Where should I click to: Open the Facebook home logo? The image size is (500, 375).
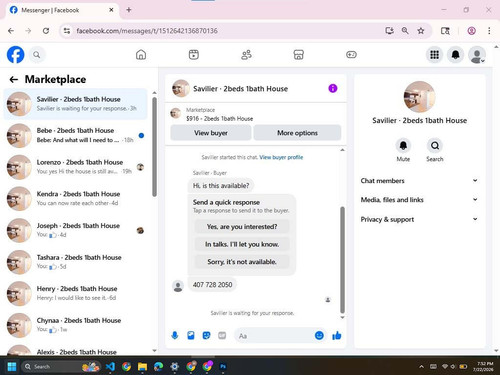(15, 55)
